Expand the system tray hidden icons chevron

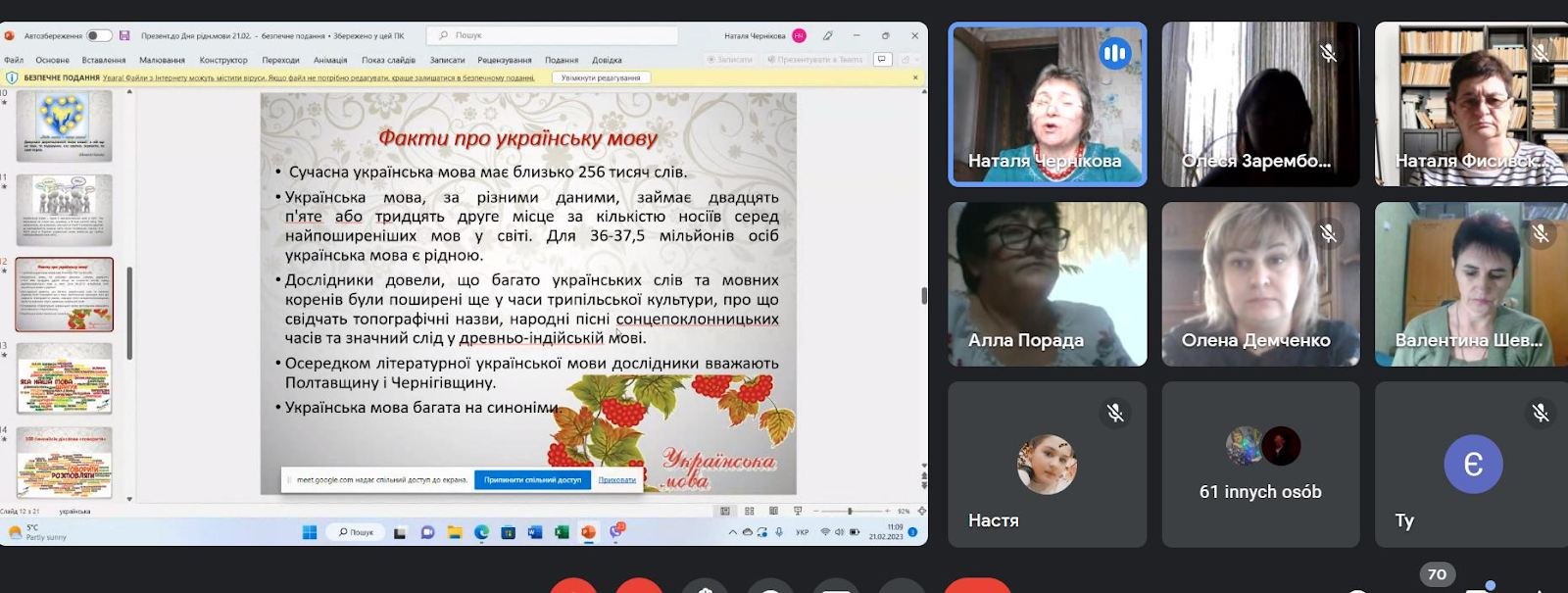coord(732,532)
